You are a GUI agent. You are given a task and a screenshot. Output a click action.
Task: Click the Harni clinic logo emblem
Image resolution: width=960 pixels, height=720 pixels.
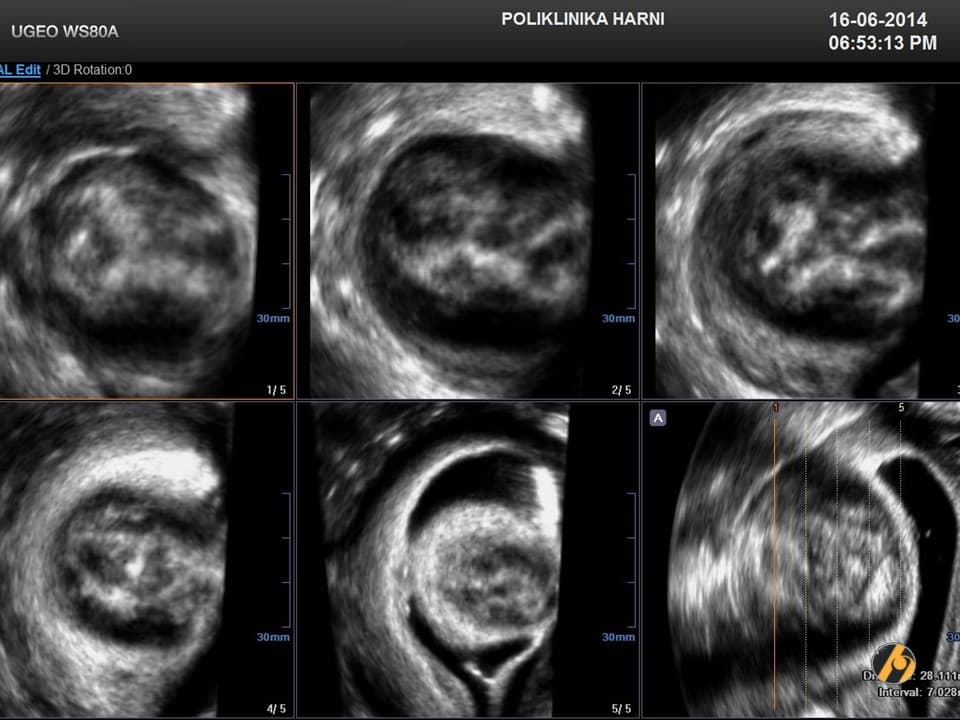click(893, 663)
